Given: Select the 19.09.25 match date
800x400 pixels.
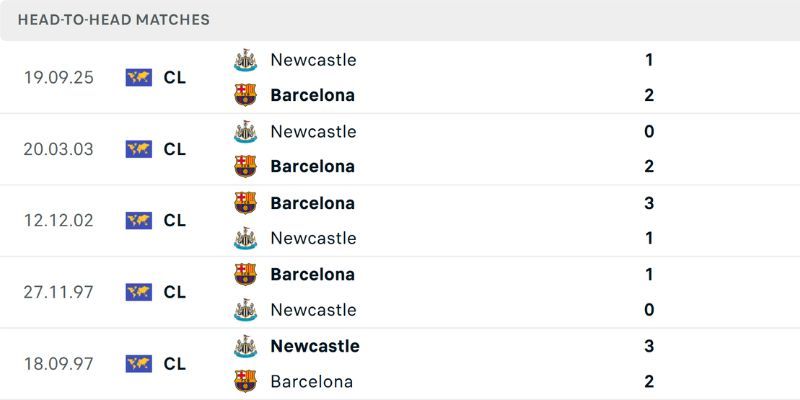Looking at the screenshot, I should (x=59, y=77).
